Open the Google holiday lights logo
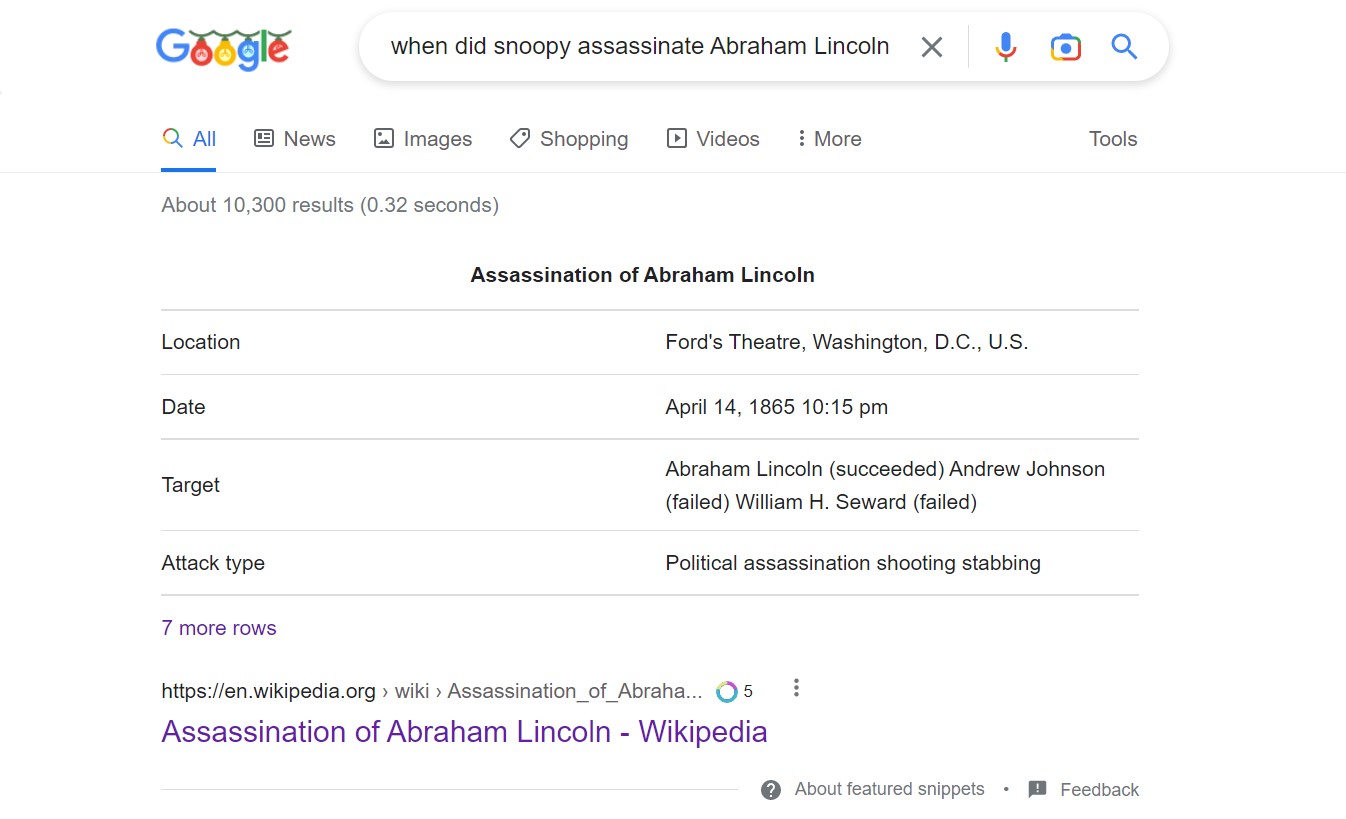 point(224,49)
